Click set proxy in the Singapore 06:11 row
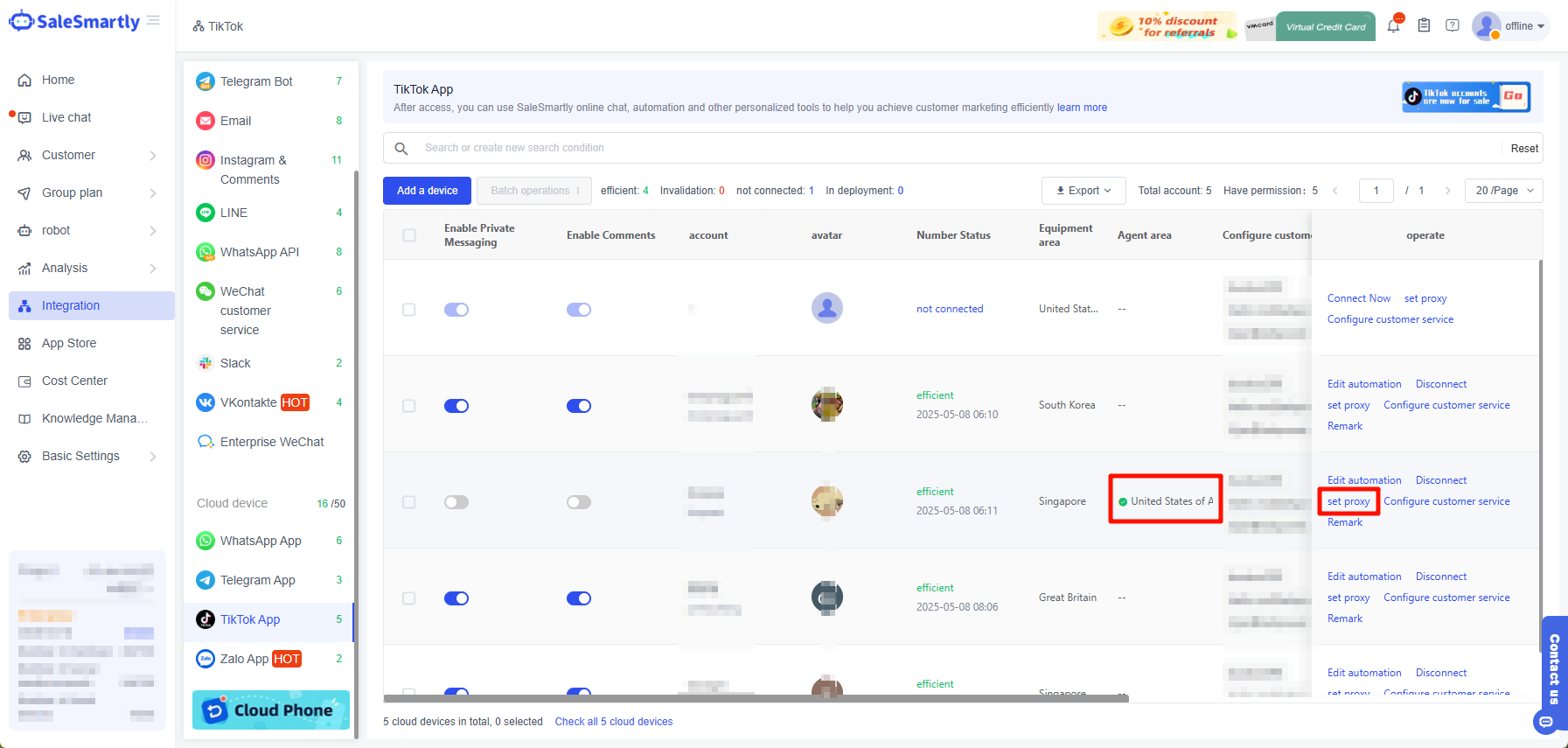 [x=1348, y=501]
